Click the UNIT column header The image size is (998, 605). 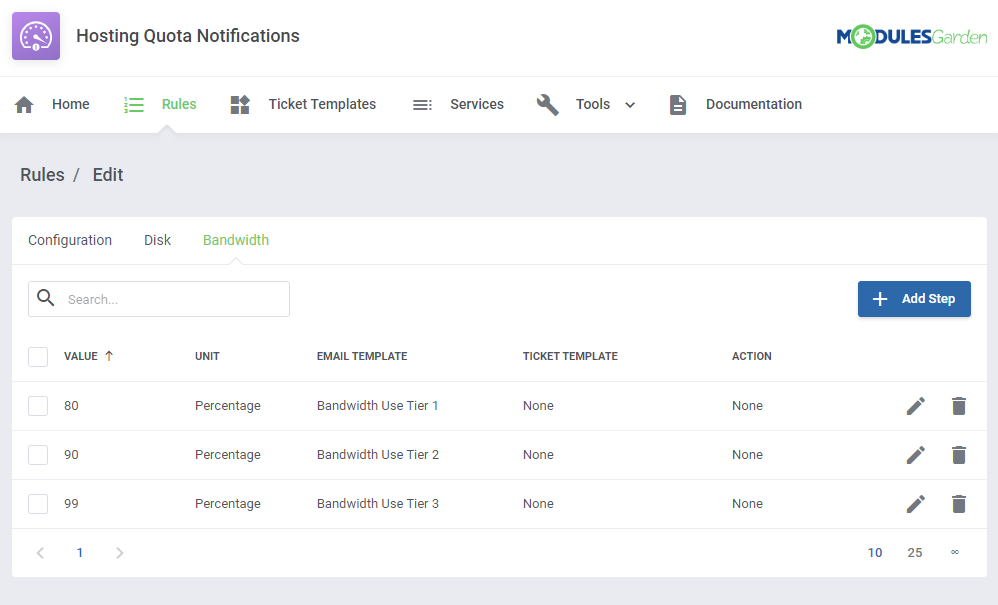pos(207,356)
